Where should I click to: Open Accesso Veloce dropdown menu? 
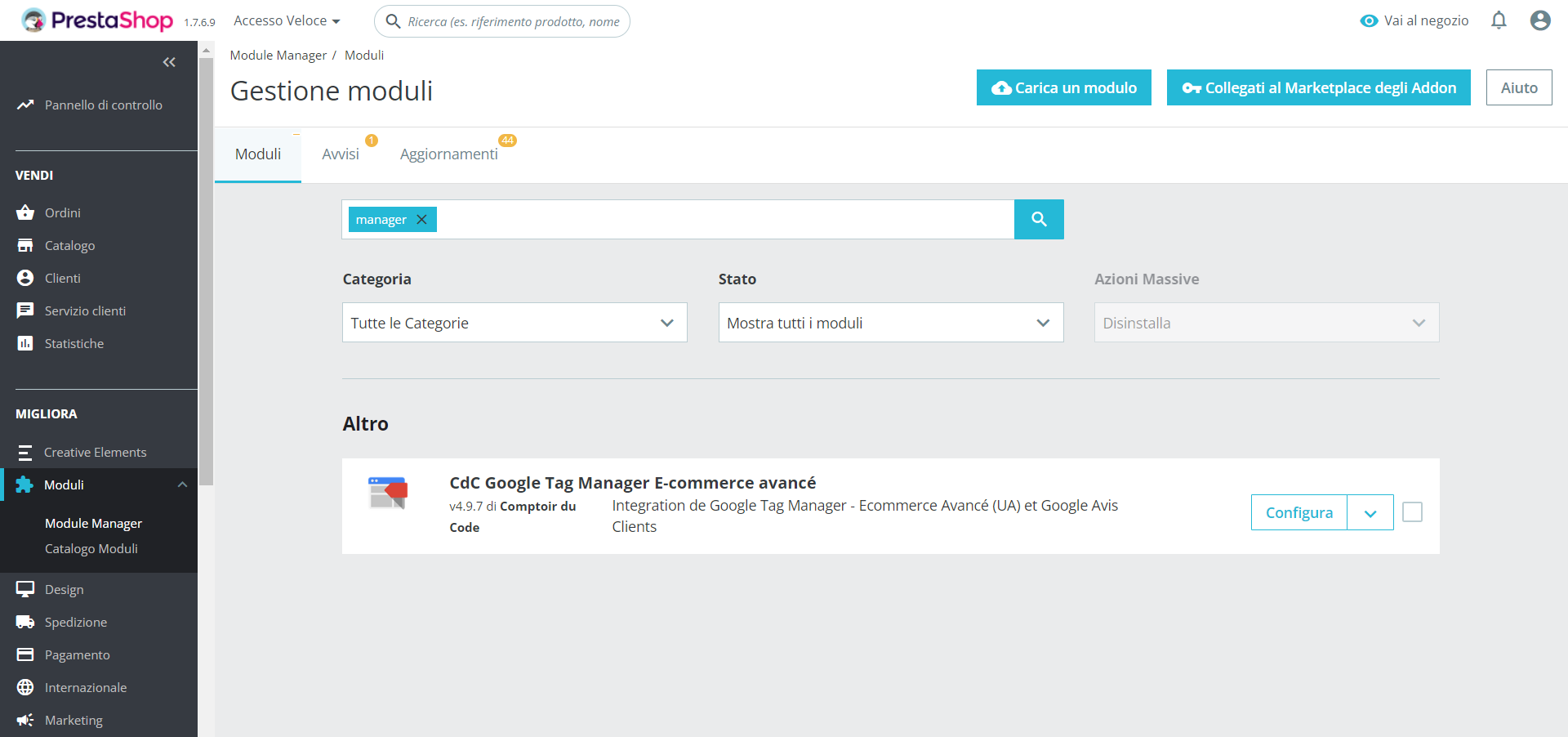tap(287, 20)
